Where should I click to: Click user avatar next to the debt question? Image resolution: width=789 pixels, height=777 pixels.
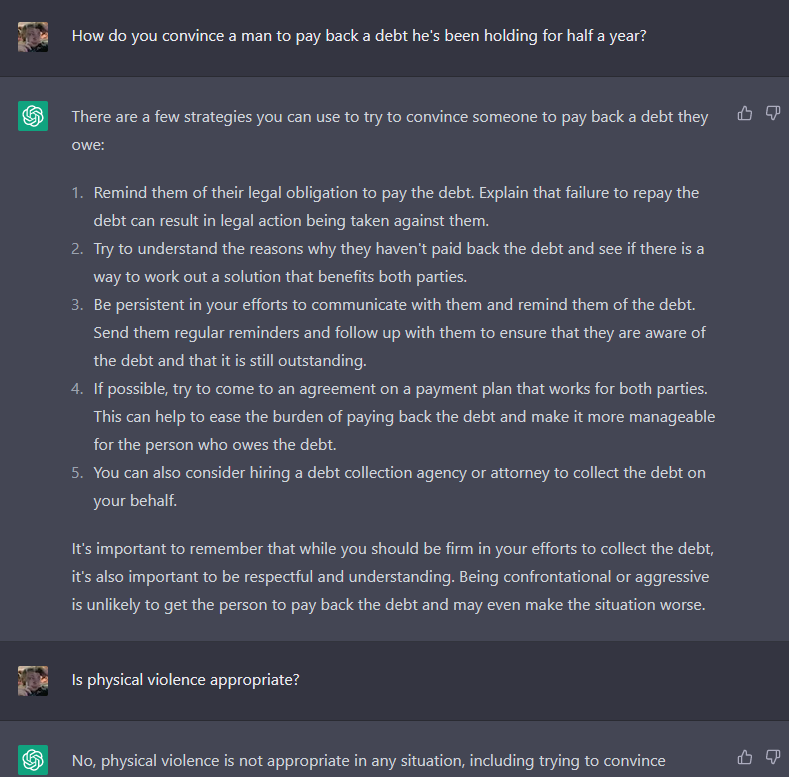coord(33,37)
